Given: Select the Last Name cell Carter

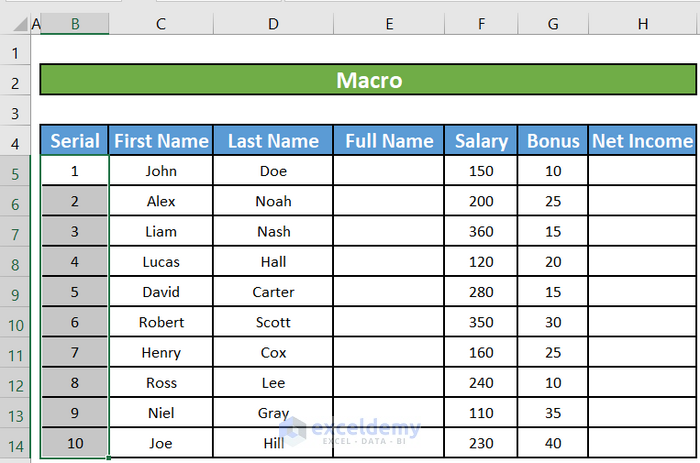Looking at the screenshot, I should click(273, 292).
